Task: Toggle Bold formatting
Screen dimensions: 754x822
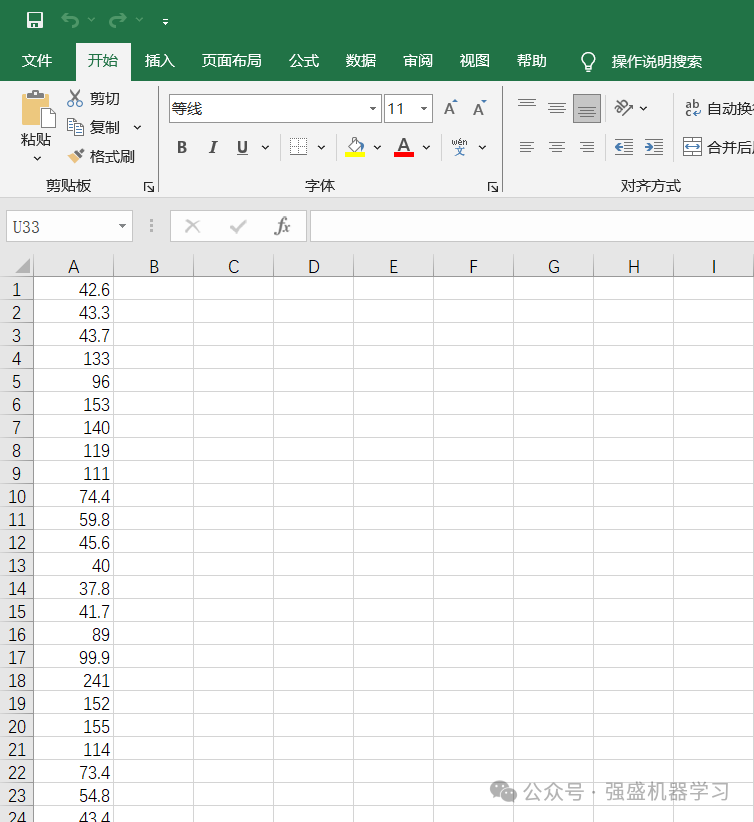Action: [182, 147]
